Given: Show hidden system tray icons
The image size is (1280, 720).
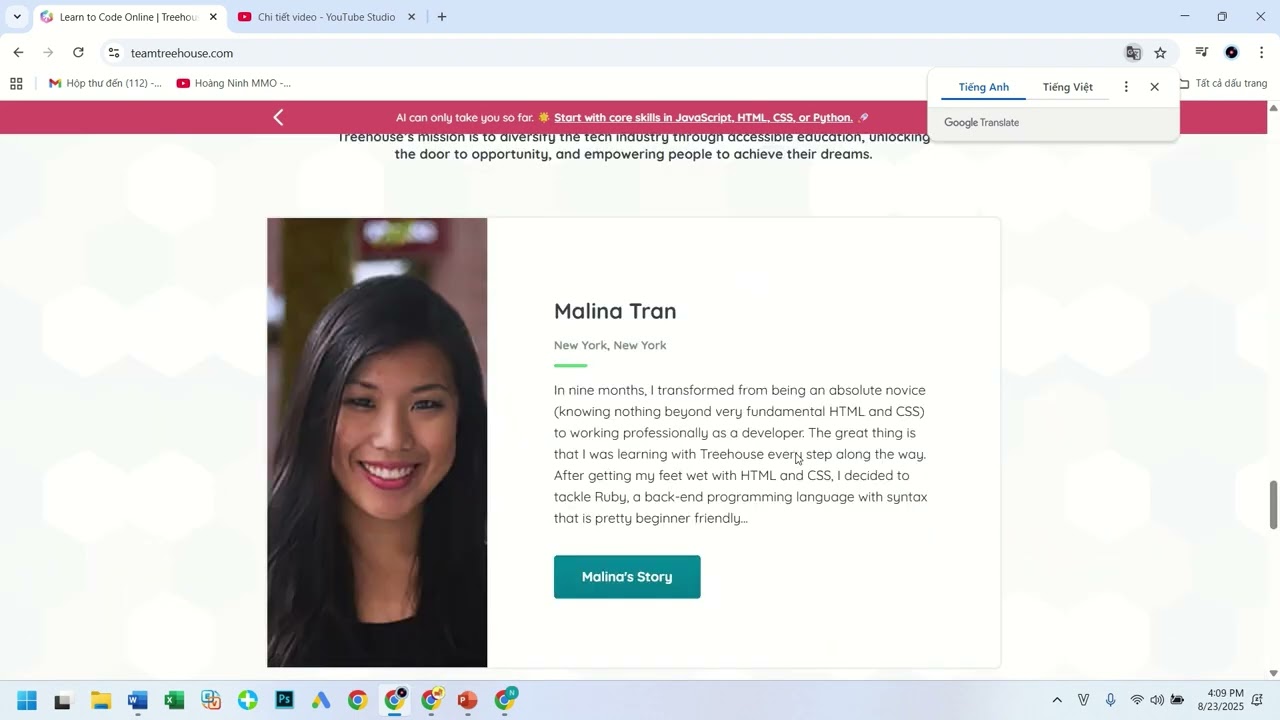Looking at the screenshot, I should (x=1057, y=700).
